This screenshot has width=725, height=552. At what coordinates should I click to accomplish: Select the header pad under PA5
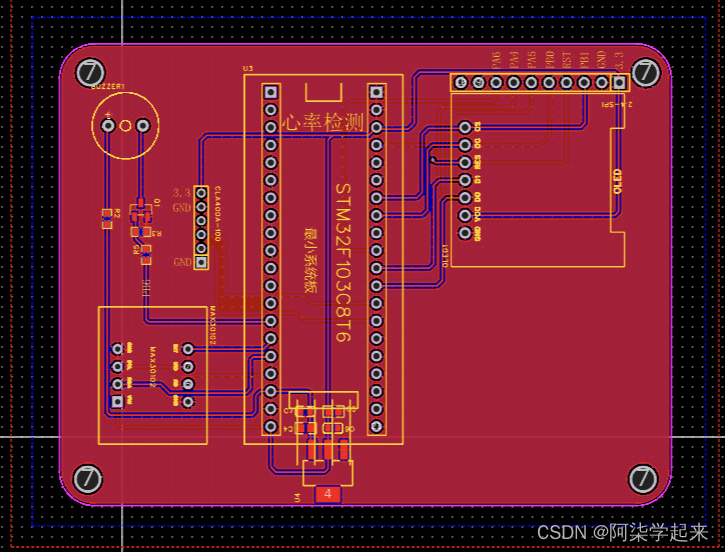pos(531,83)
